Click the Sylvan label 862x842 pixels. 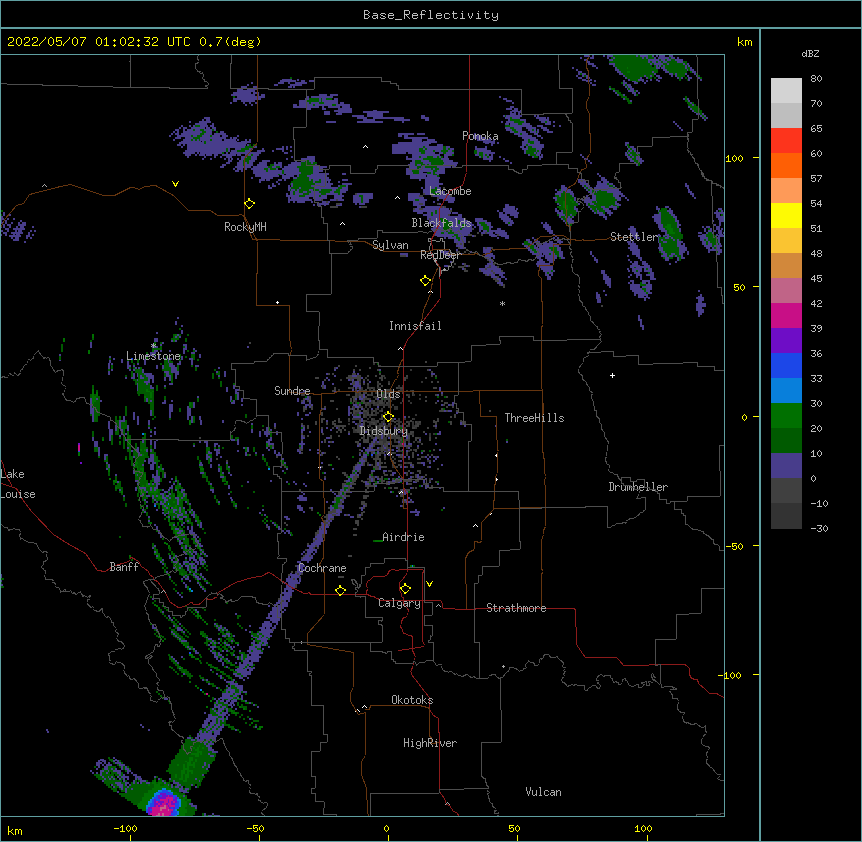tap(390, 245)
